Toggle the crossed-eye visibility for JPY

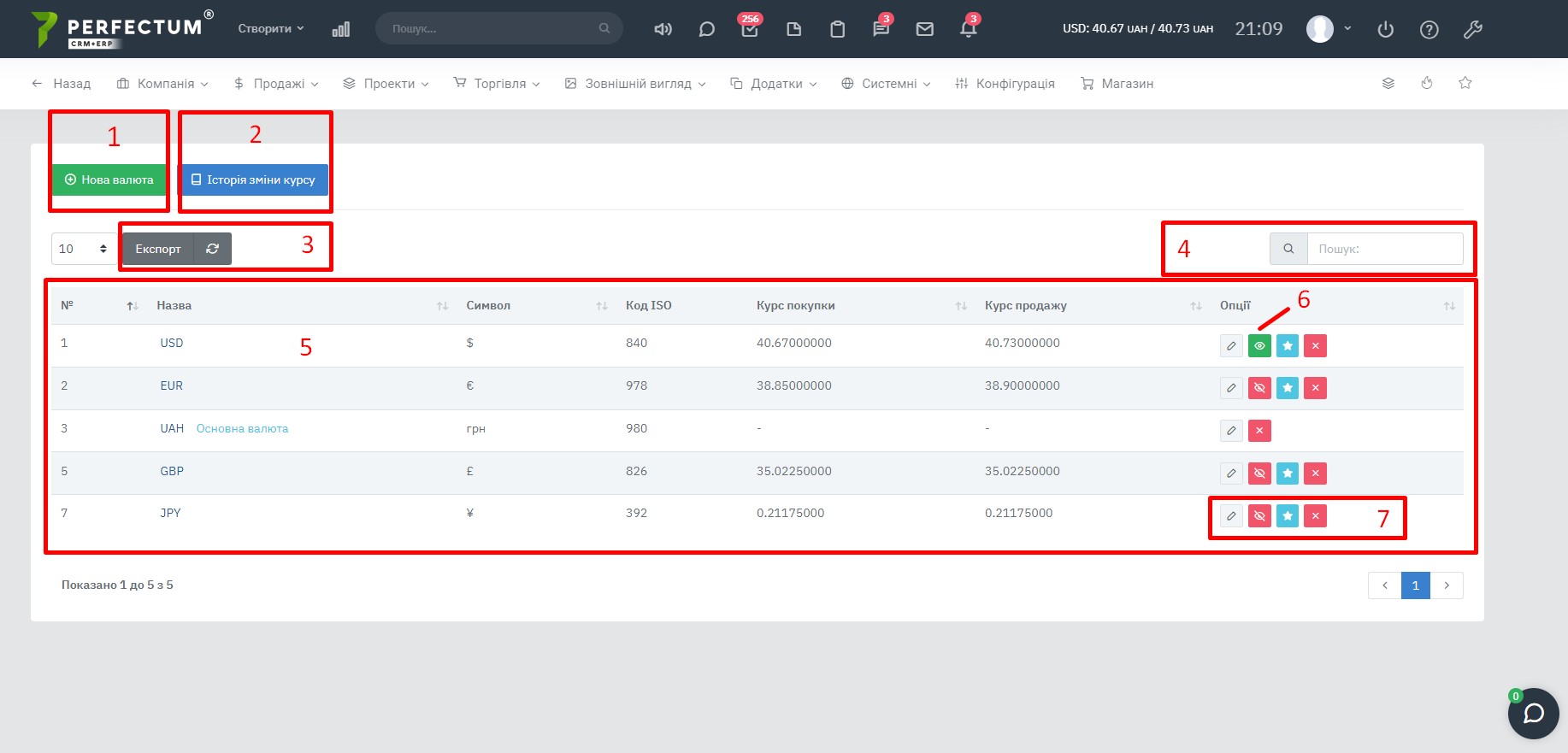pyautogui.click(x=1259, y=516)
